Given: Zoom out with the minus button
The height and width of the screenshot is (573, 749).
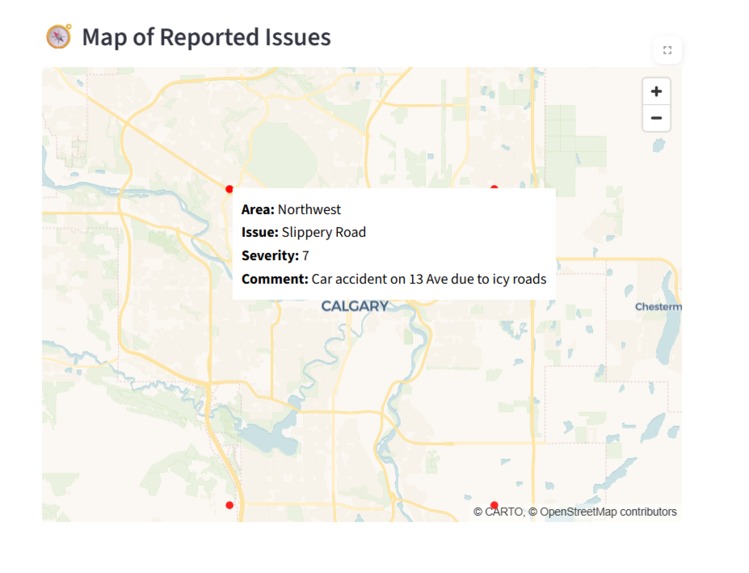Looking at the screenshot, I should 656,118.
